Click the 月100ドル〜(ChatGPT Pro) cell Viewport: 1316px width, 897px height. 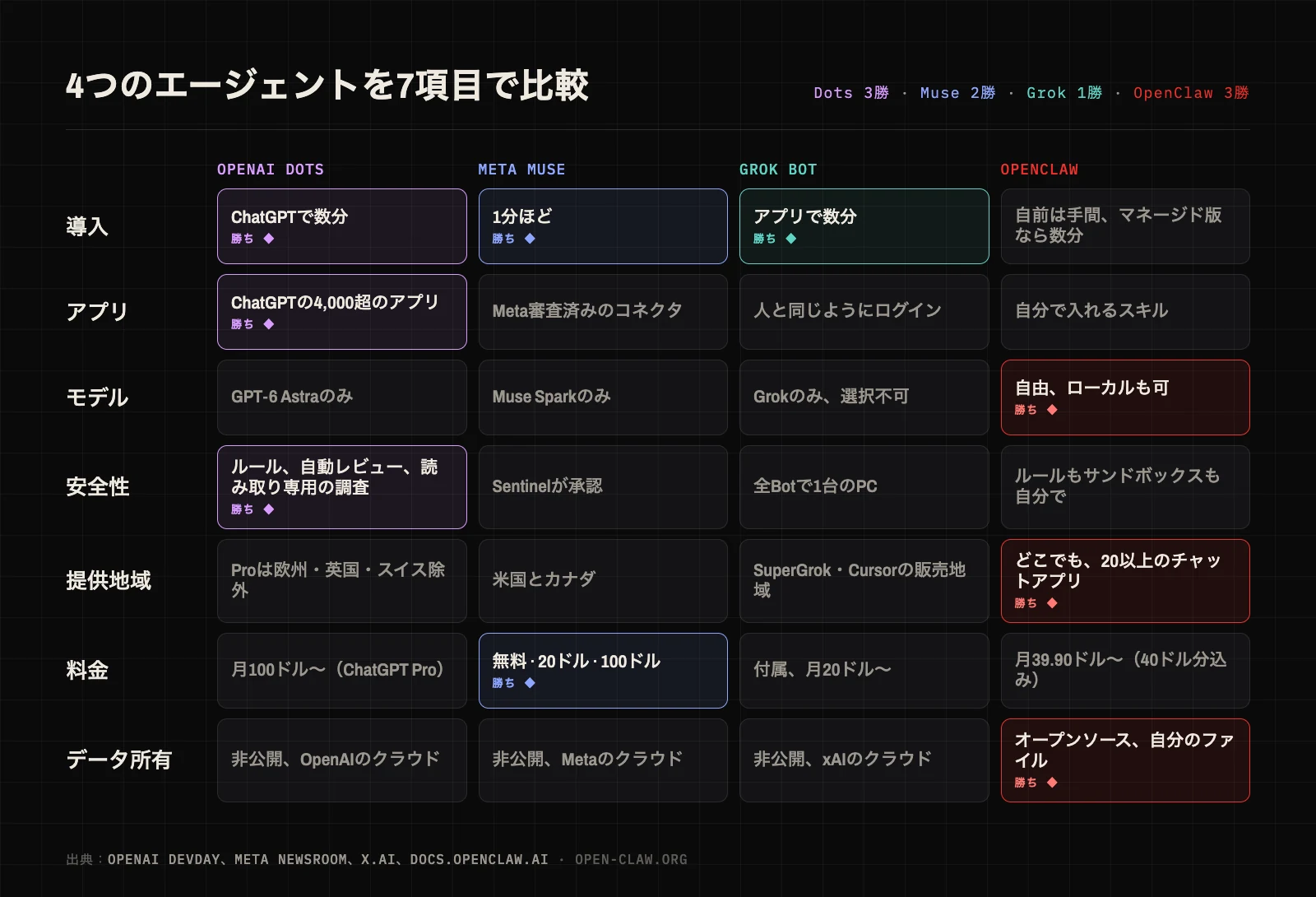[x=342, y=671]
